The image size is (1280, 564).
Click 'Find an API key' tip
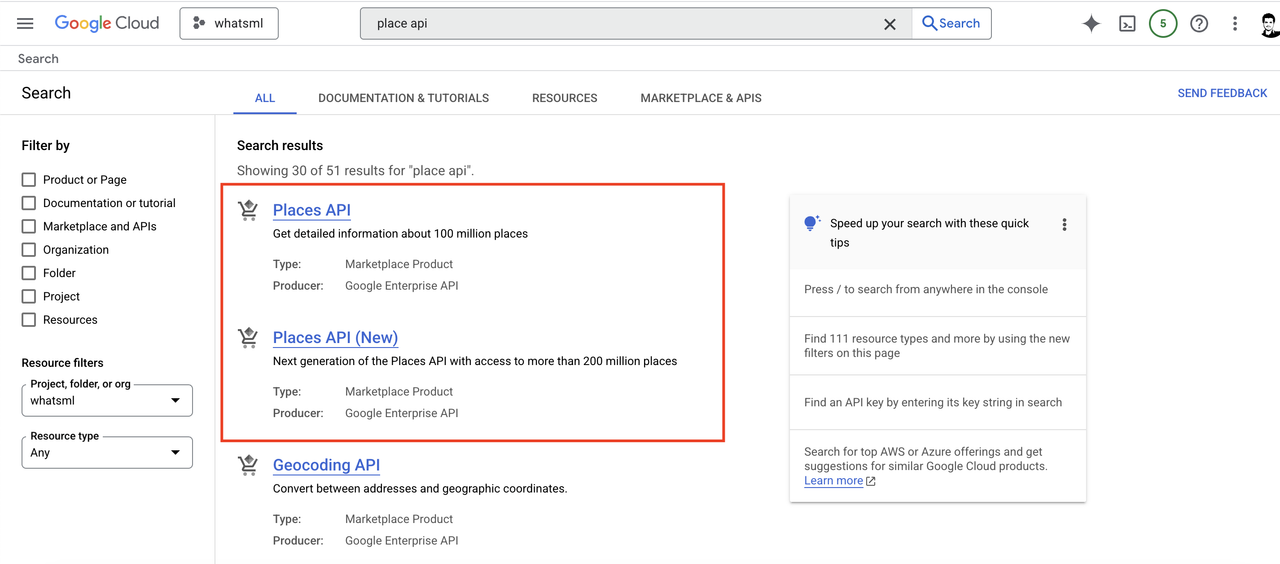pos(933,403)
